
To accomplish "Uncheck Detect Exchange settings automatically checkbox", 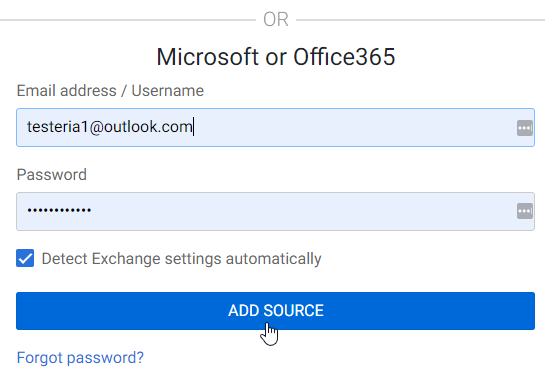I will 25,258.
